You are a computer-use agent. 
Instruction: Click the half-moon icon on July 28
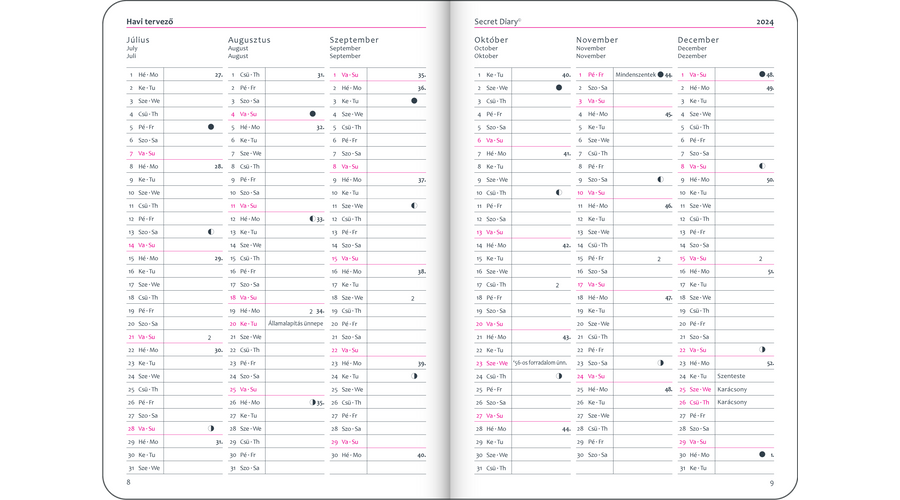pos(211,428)
